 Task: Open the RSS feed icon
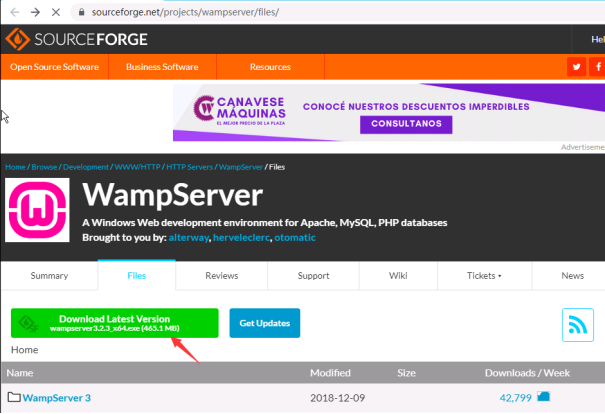click(x=578, y=325)
